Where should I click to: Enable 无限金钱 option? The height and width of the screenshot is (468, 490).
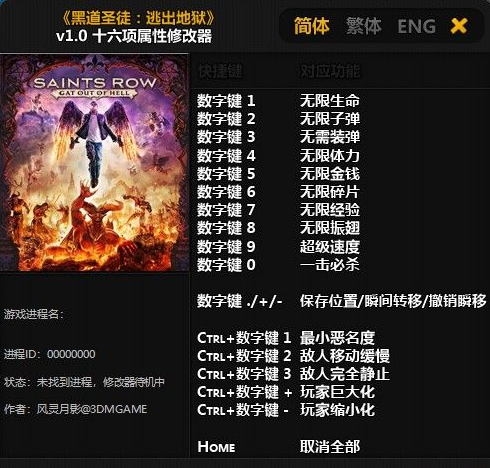point(330,173)
